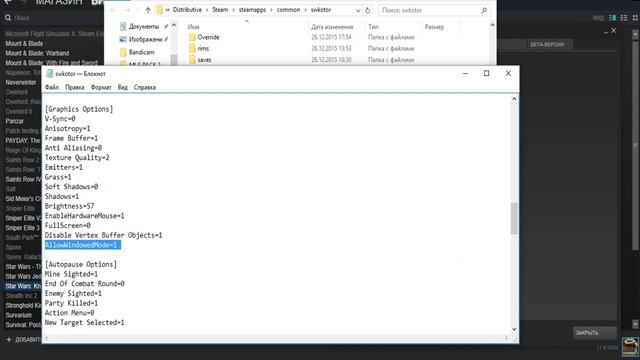Switch Steam library to list view icon
This screenshot has height=360, width=640.
tap(624, 18)
